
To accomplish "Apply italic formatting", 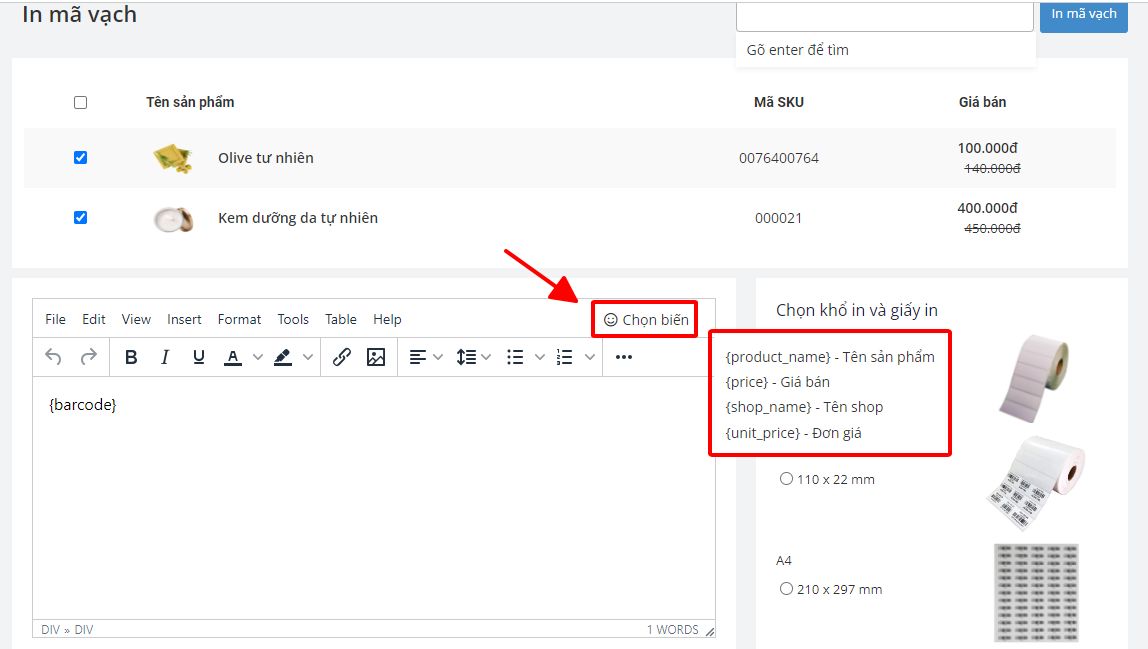I will [x=165, y=357].
